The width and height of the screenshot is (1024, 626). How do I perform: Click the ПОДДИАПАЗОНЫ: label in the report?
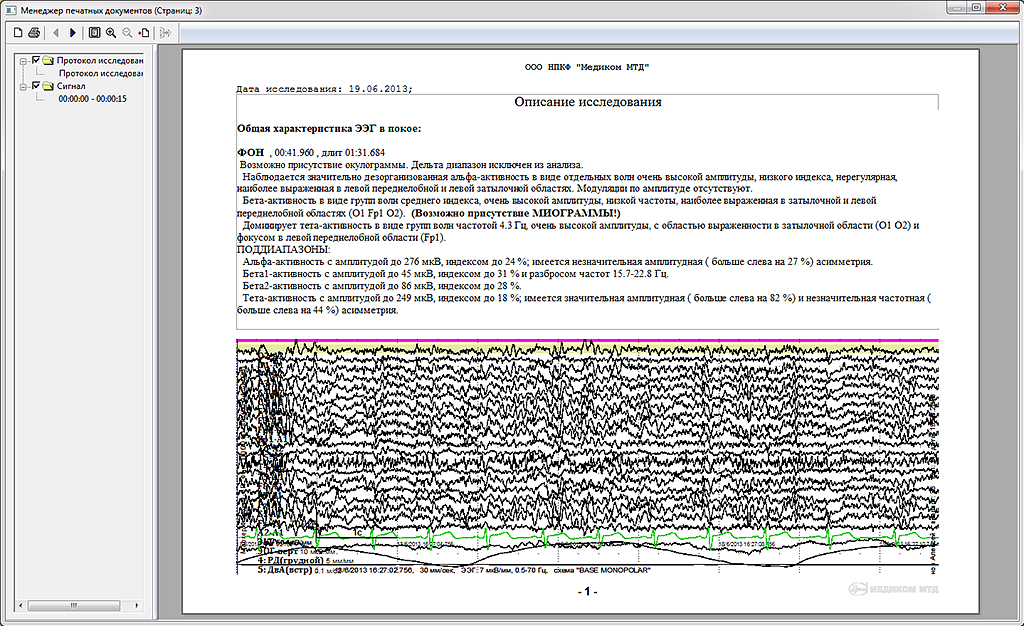283,249
